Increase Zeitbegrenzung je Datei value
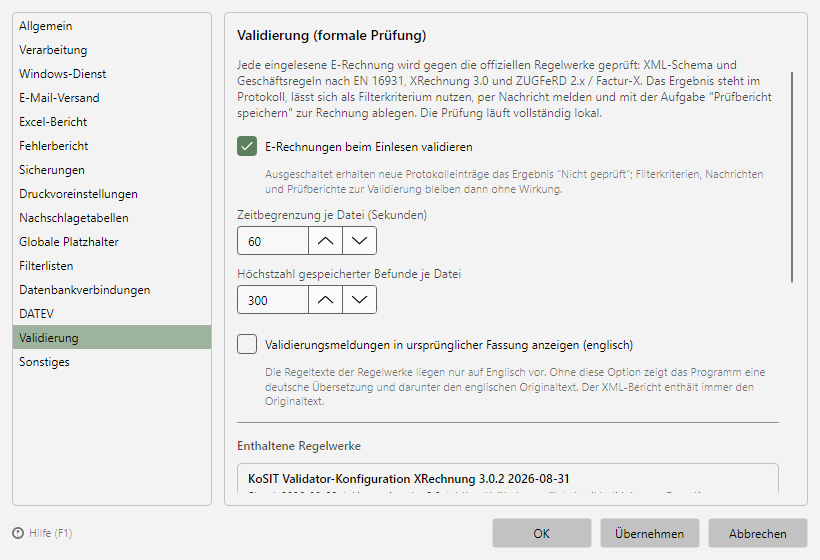 click(325, 241)
